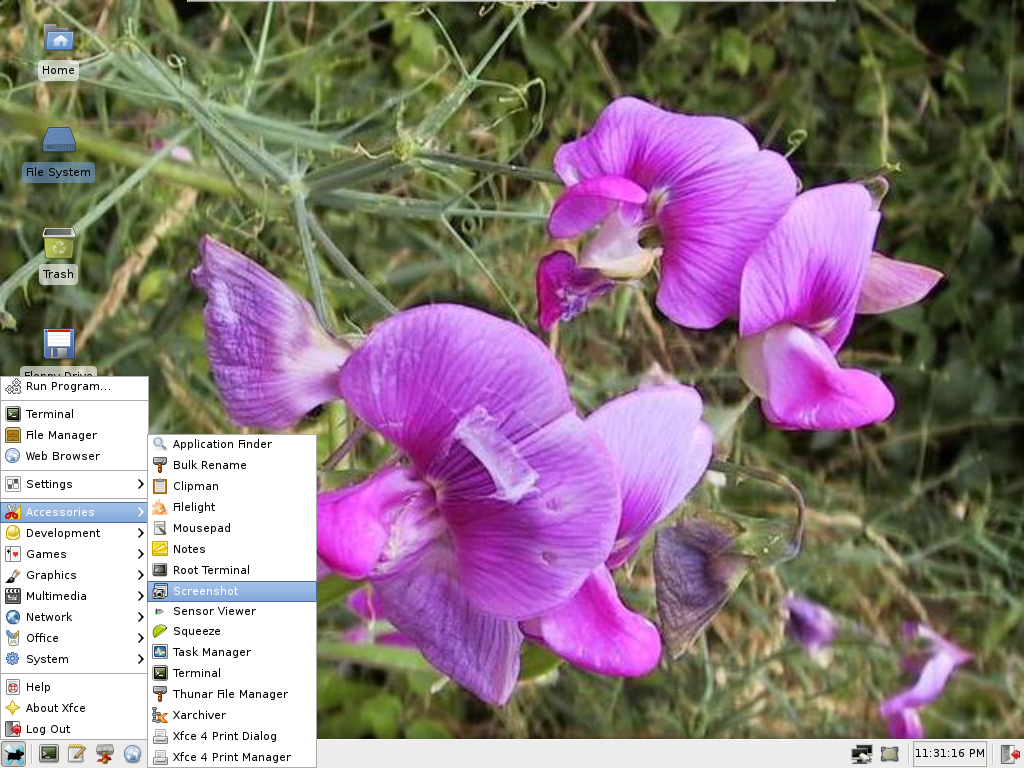Viewport: 1024px width, 768px height.
Task: Launch Application Finder from Accessories
Action: (x=232, y=444)
